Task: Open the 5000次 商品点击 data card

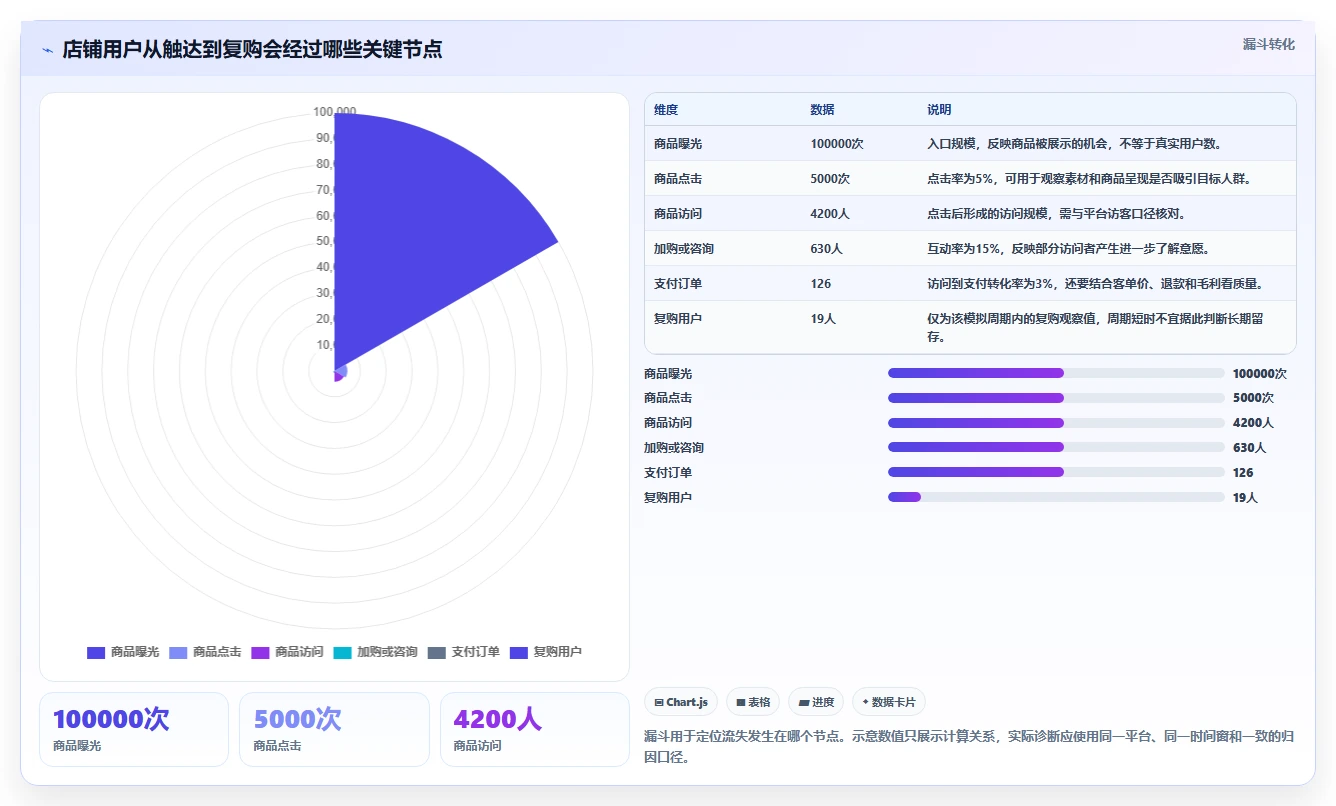Action: (x=334, y=730)
